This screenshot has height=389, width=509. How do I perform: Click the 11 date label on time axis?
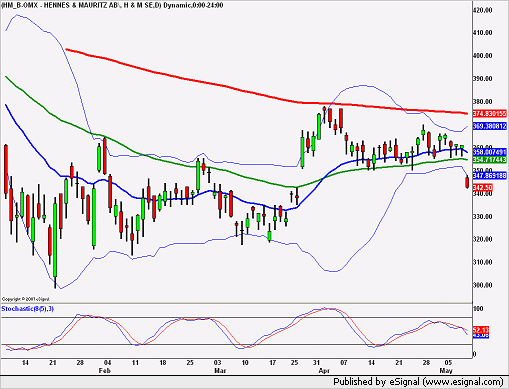click(135, 363)
